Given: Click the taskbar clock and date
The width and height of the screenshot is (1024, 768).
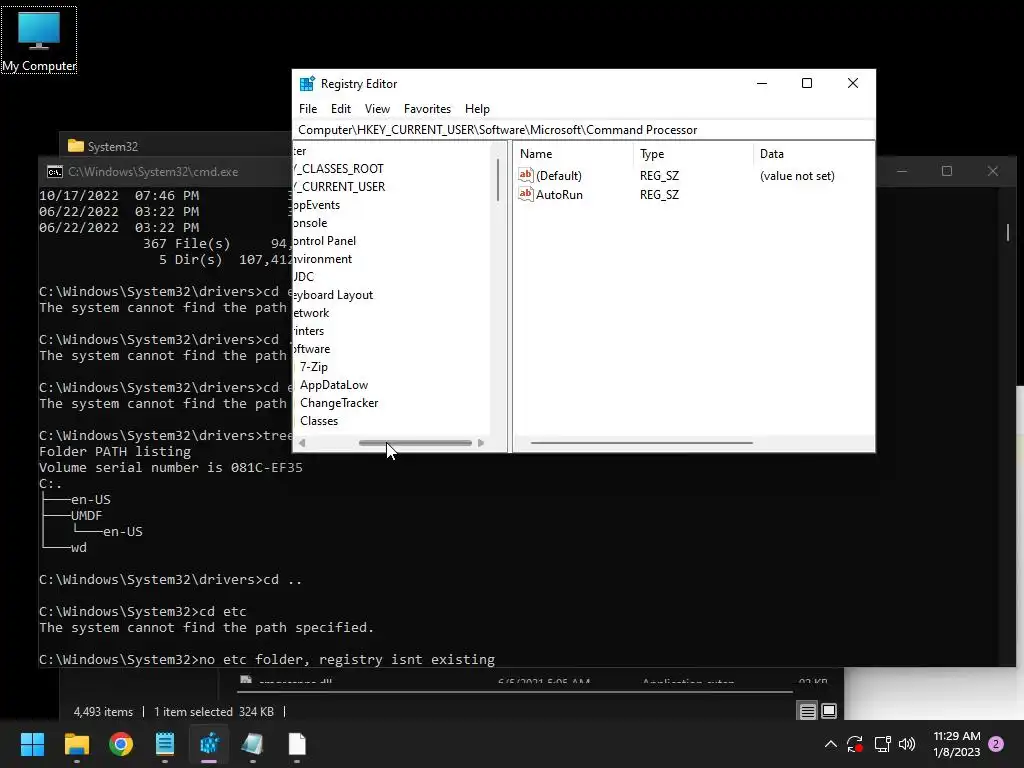Looking at the screenshot, I should coord(957,744).
